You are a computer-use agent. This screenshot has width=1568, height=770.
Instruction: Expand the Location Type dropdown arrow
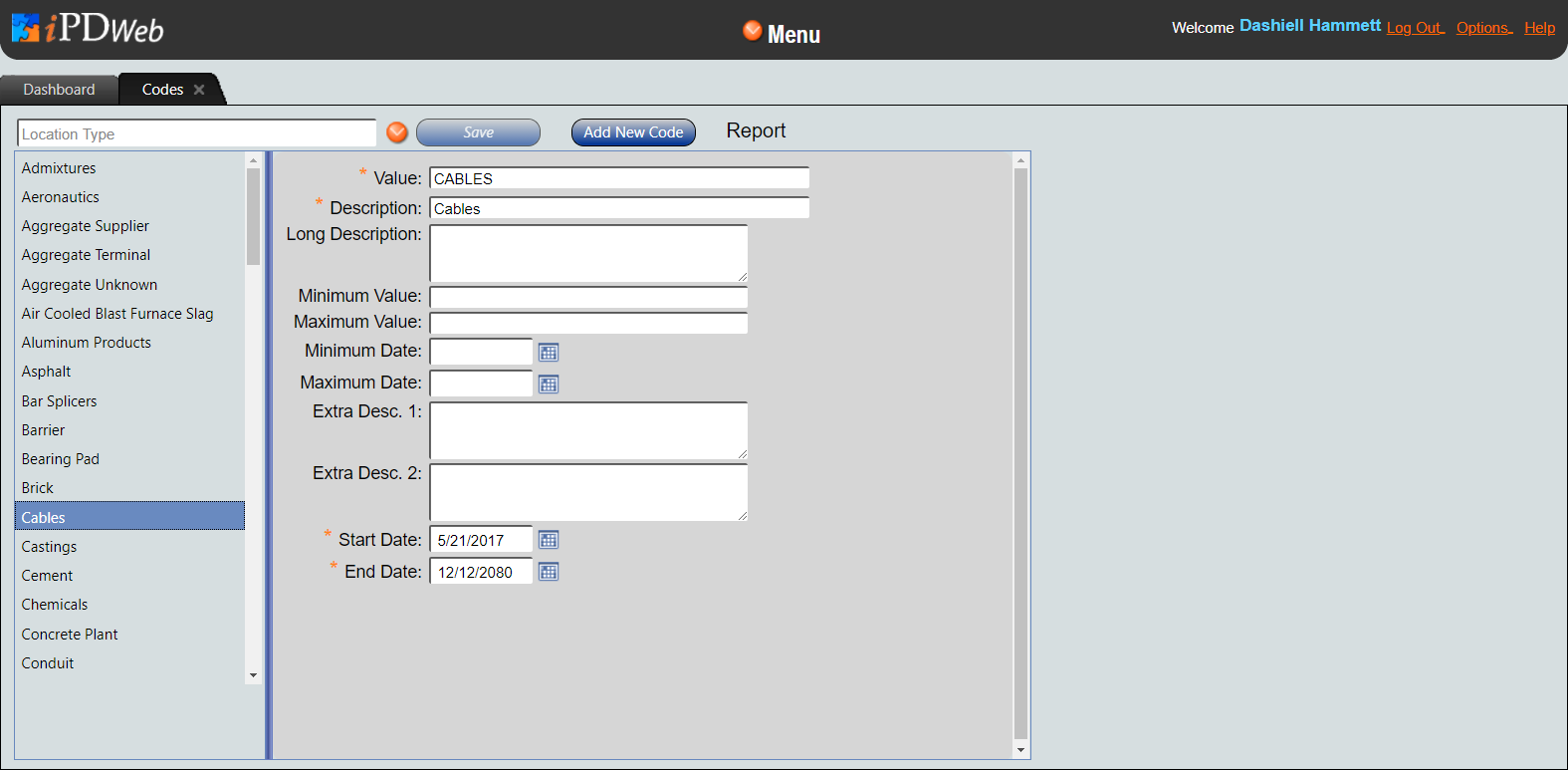397,132
